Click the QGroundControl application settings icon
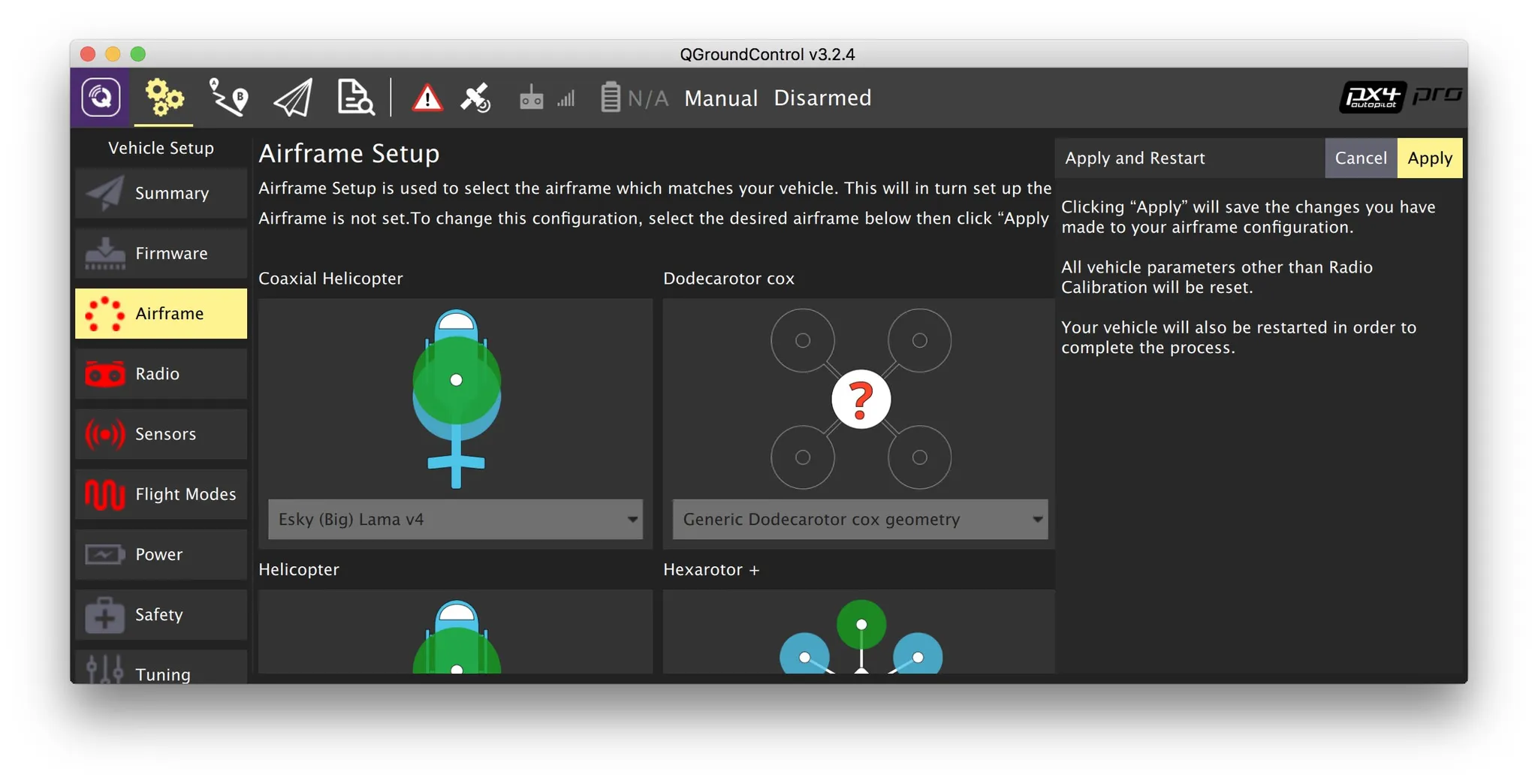The image size is (1538, 784). click(x=101, y=97)
